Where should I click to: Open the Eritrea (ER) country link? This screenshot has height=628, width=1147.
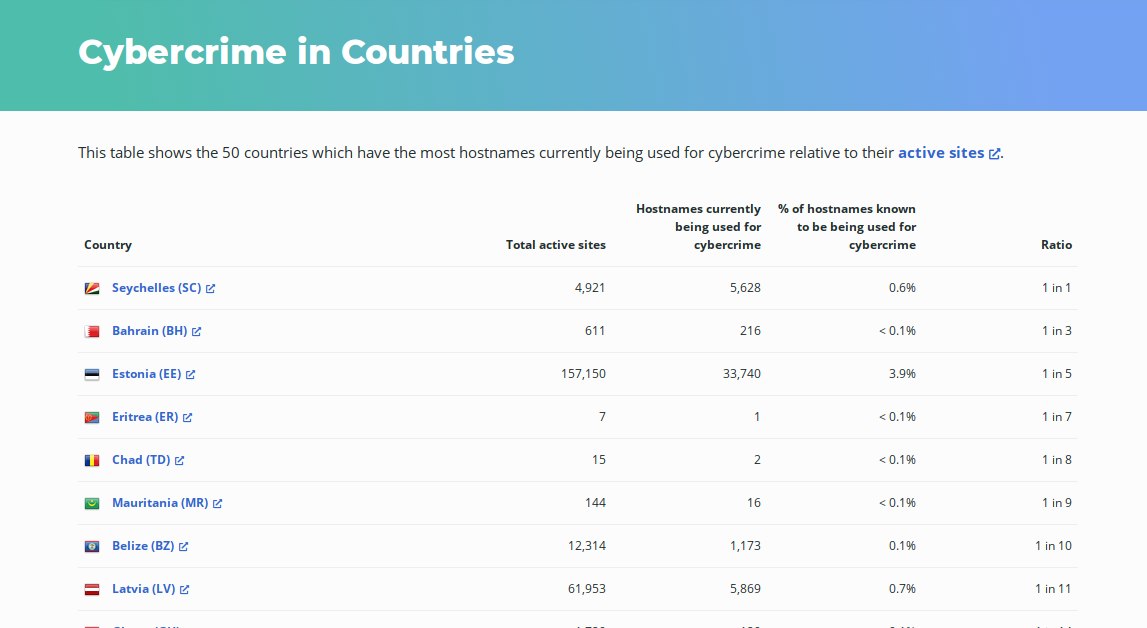coord(145,417)
